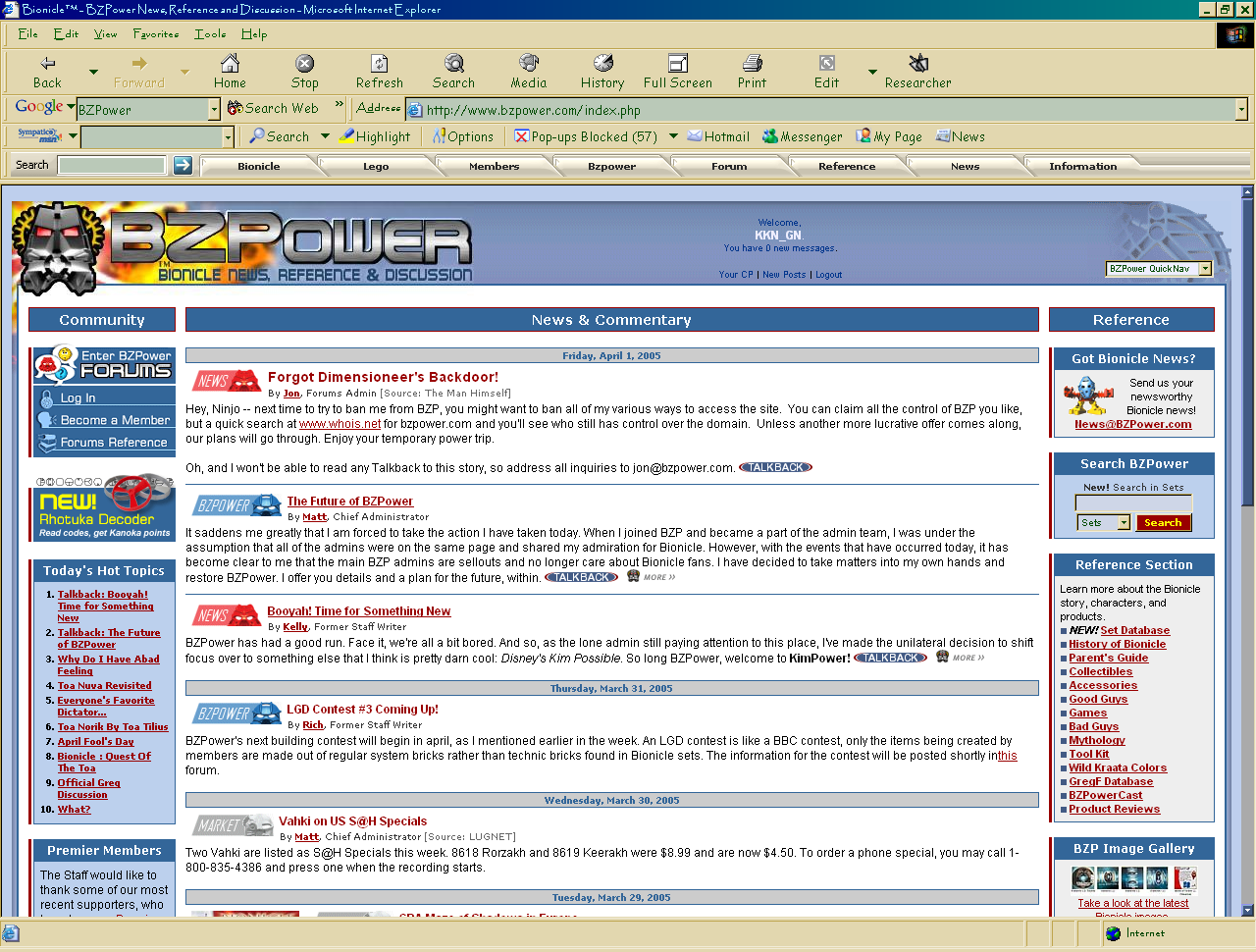
Task: Toggle Pop-ups Blocked (57) button
Action: (x=586, y=136)
